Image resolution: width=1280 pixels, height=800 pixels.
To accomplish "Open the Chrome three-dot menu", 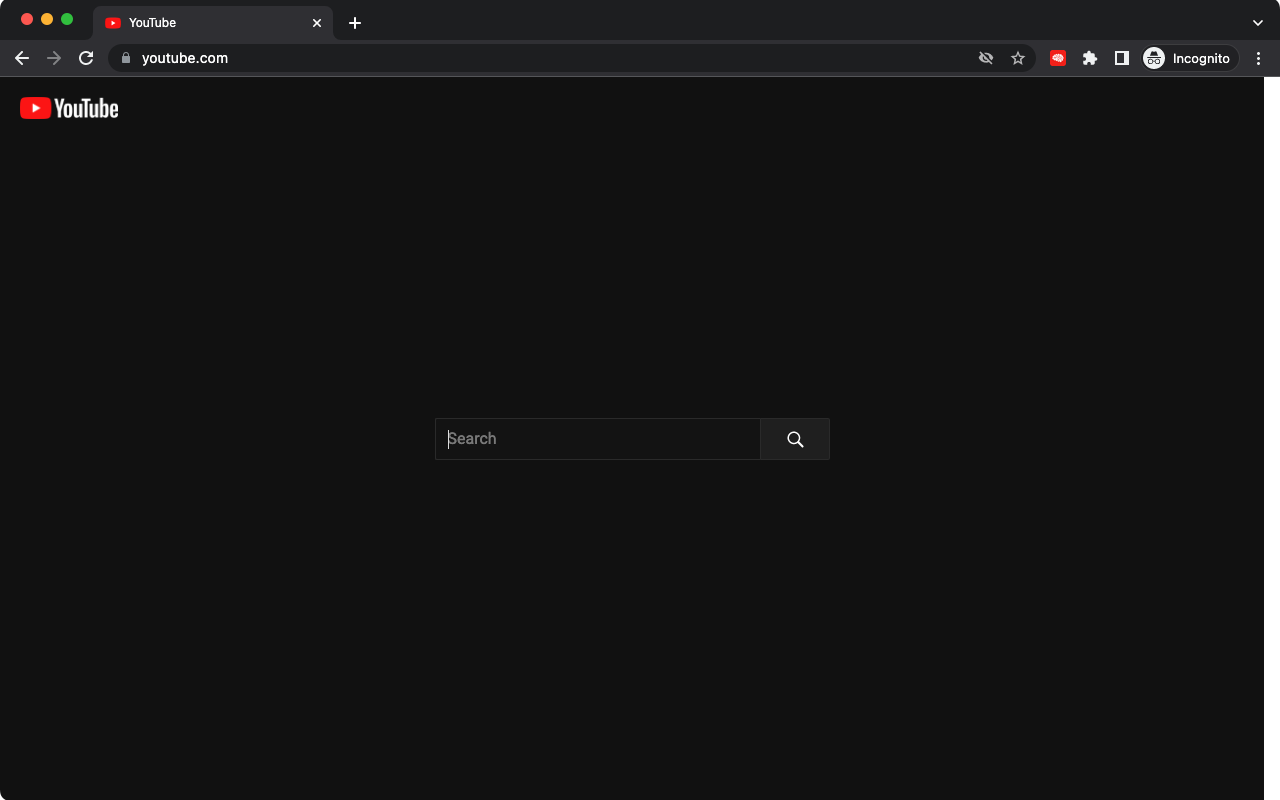I will [1259, 58].
